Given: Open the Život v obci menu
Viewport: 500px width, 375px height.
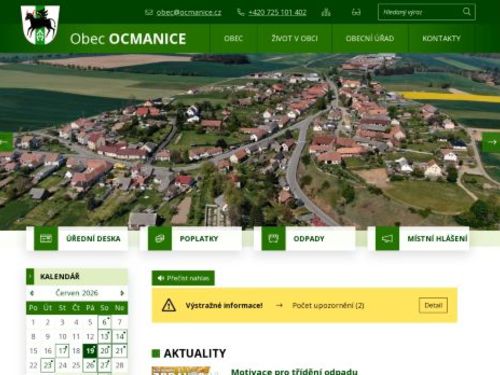Looking at the screenshot, I should 295,38.
